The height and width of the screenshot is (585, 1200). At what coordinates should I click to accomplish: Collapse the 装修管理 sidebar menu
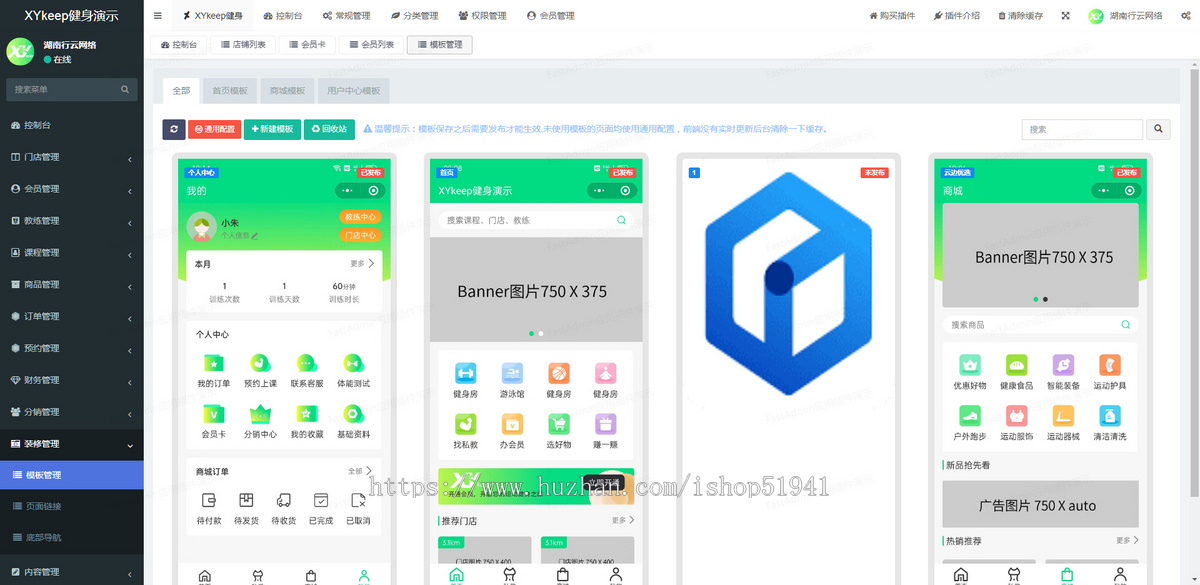(x=72, y=444)
